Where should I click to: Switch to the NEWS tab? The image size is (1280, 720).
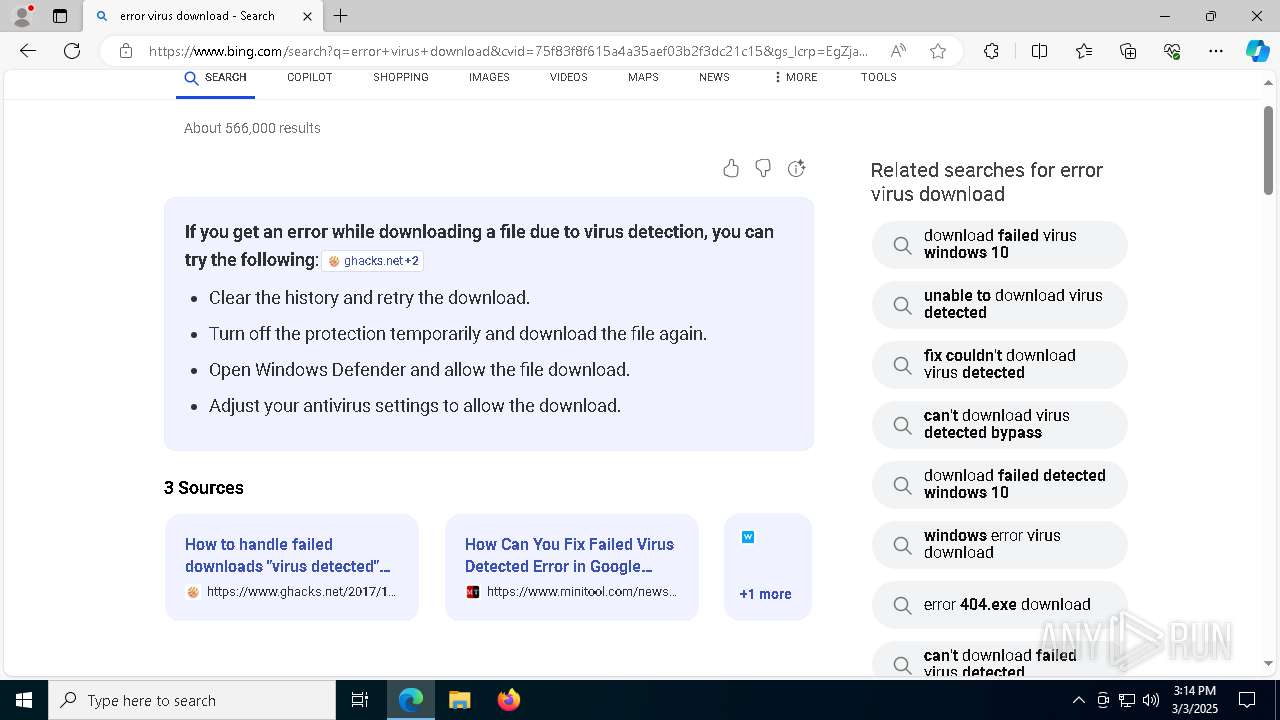(x=714, y=77)
